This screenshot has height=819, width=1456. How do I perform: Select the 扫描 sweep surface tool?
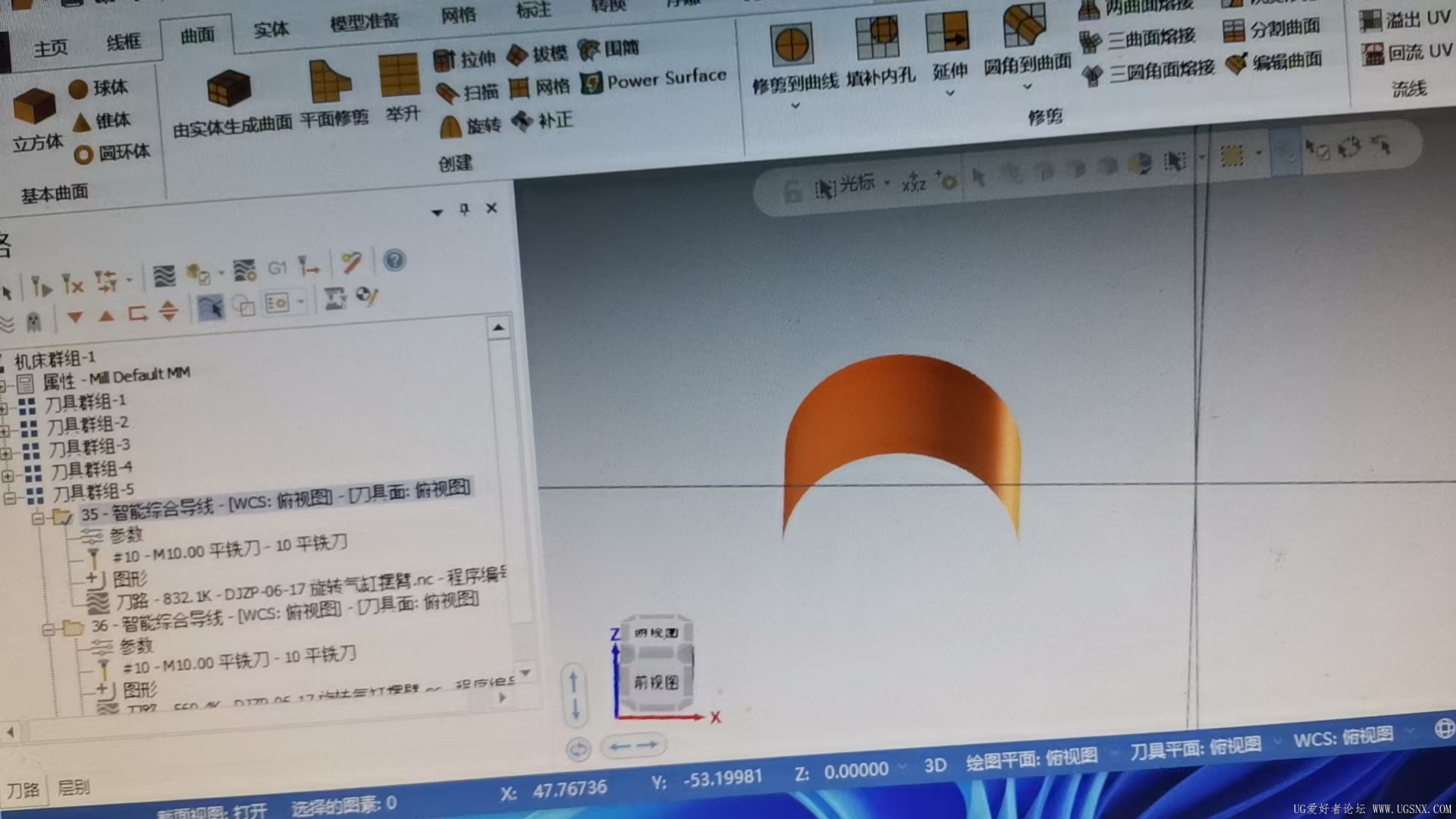tap(467, 93)
